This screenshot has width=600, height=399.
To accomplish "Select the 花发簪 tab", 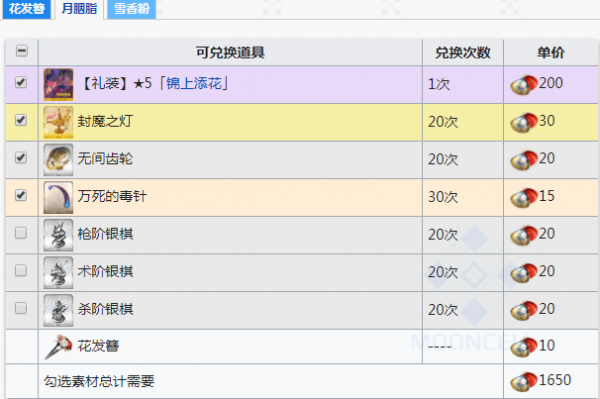I will pyautogui.click(x=26, y=8).
